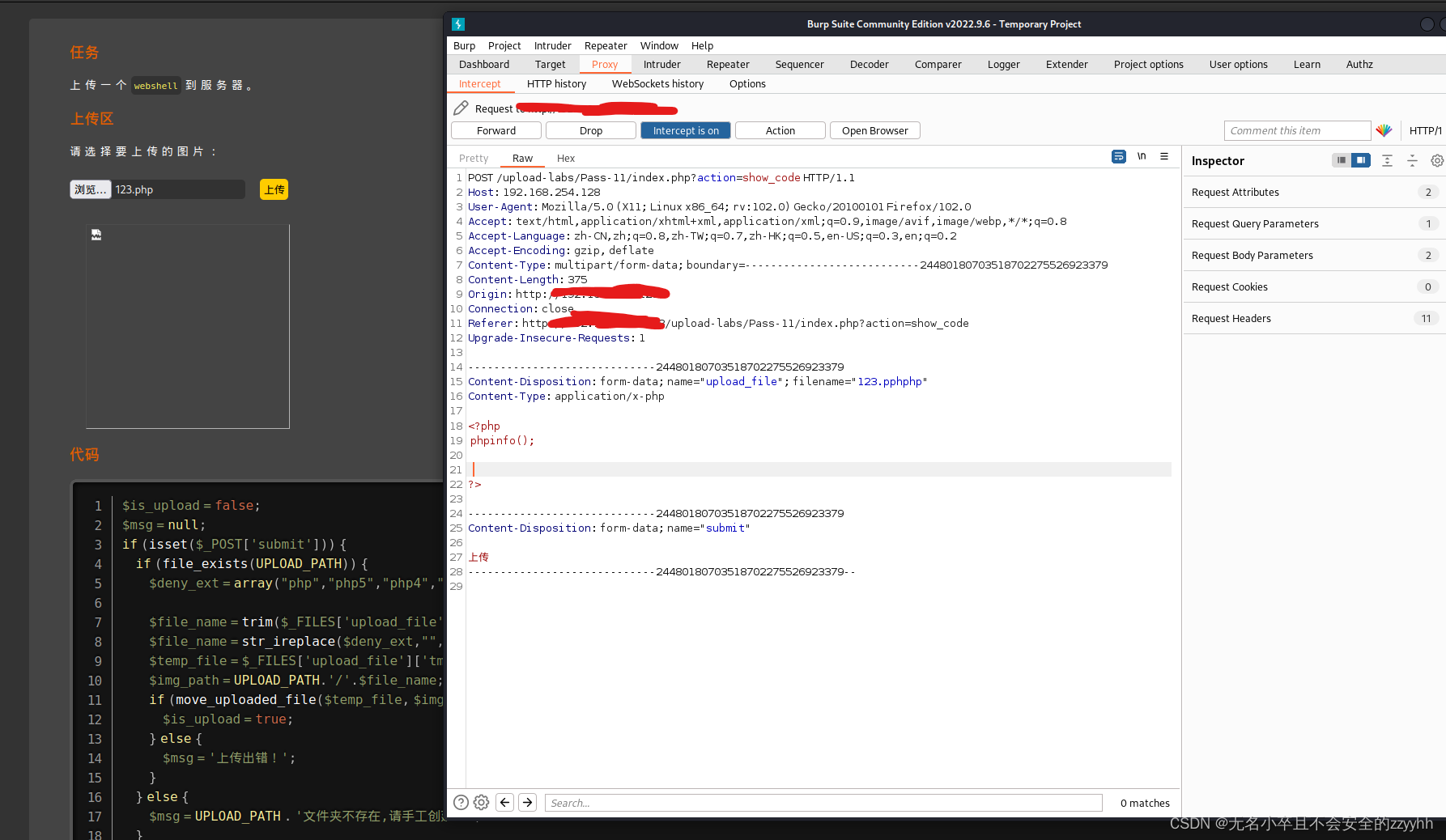
Task: Toggle word wrap in message editor
Action: point(1119,157)
